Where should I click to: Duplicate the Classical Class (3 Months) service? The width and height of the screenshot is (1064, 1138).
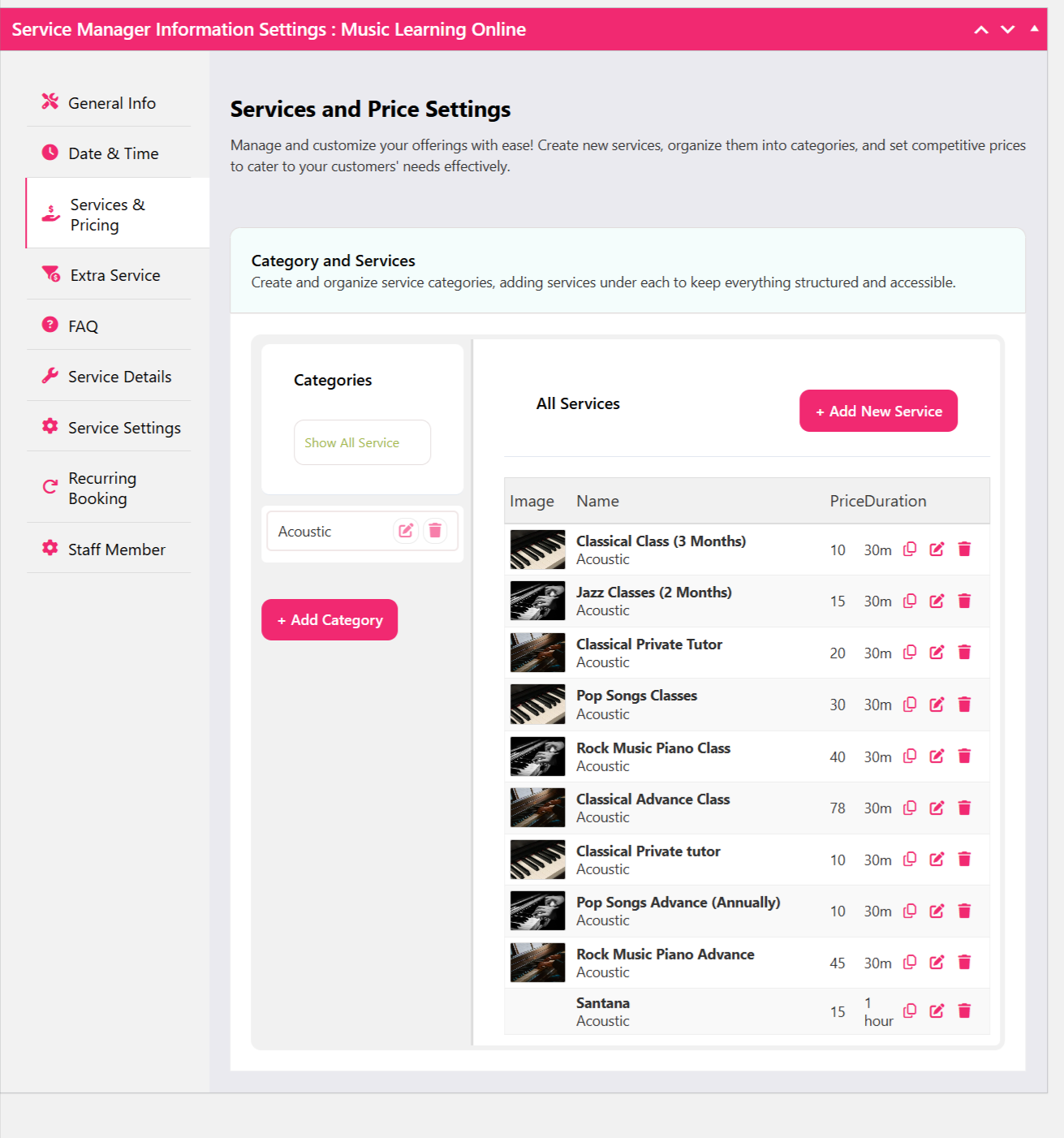click(x=910, y=550)
